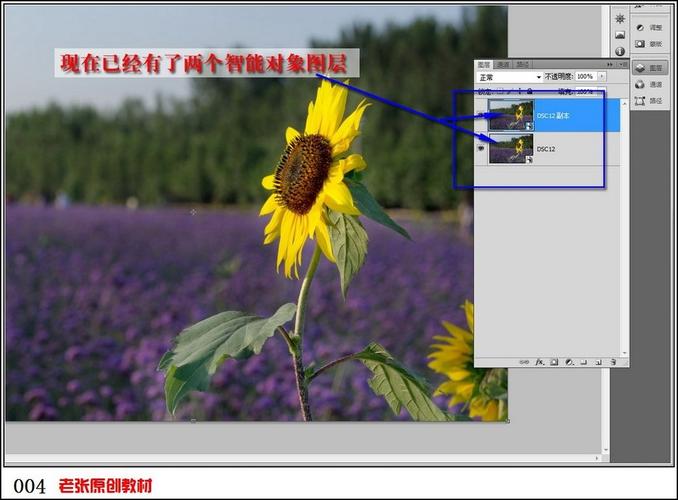The image size is (678, 500).
Task: Switch to the 路径 tab in layers panel
Action: click(522, 64)
